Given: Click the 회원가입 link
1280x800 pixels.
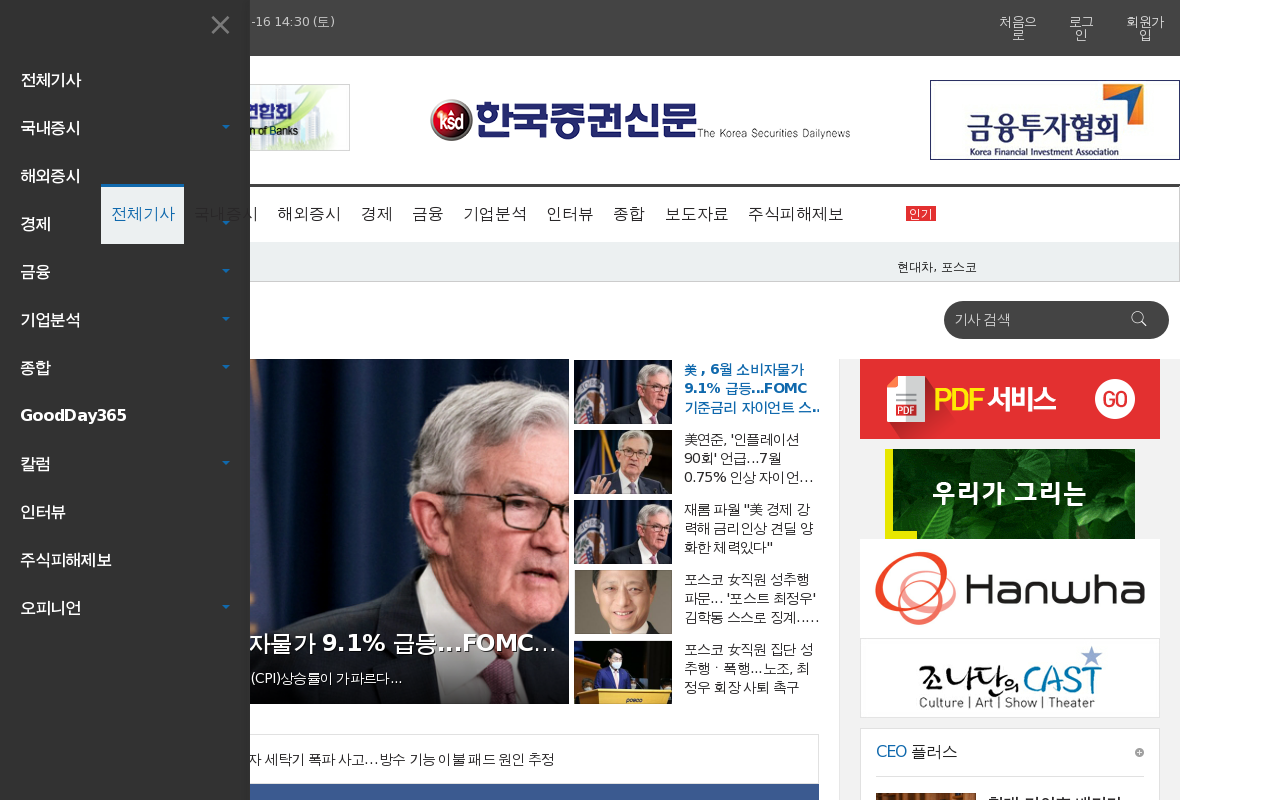Looking at the screenshot, I should (x=1145, y=28).
